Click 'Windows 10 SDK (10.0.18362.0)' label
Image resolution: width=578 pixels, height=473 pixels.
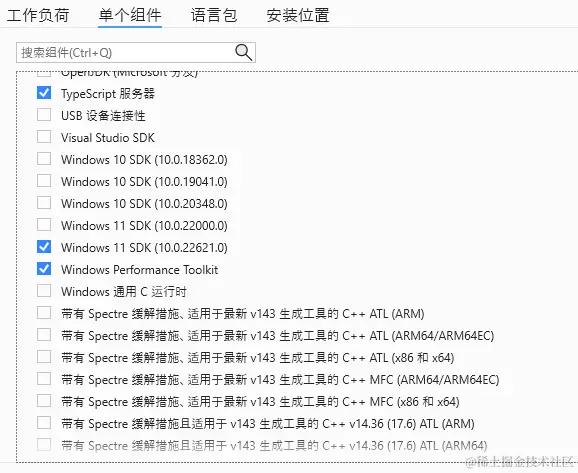[x=144, y=160]
